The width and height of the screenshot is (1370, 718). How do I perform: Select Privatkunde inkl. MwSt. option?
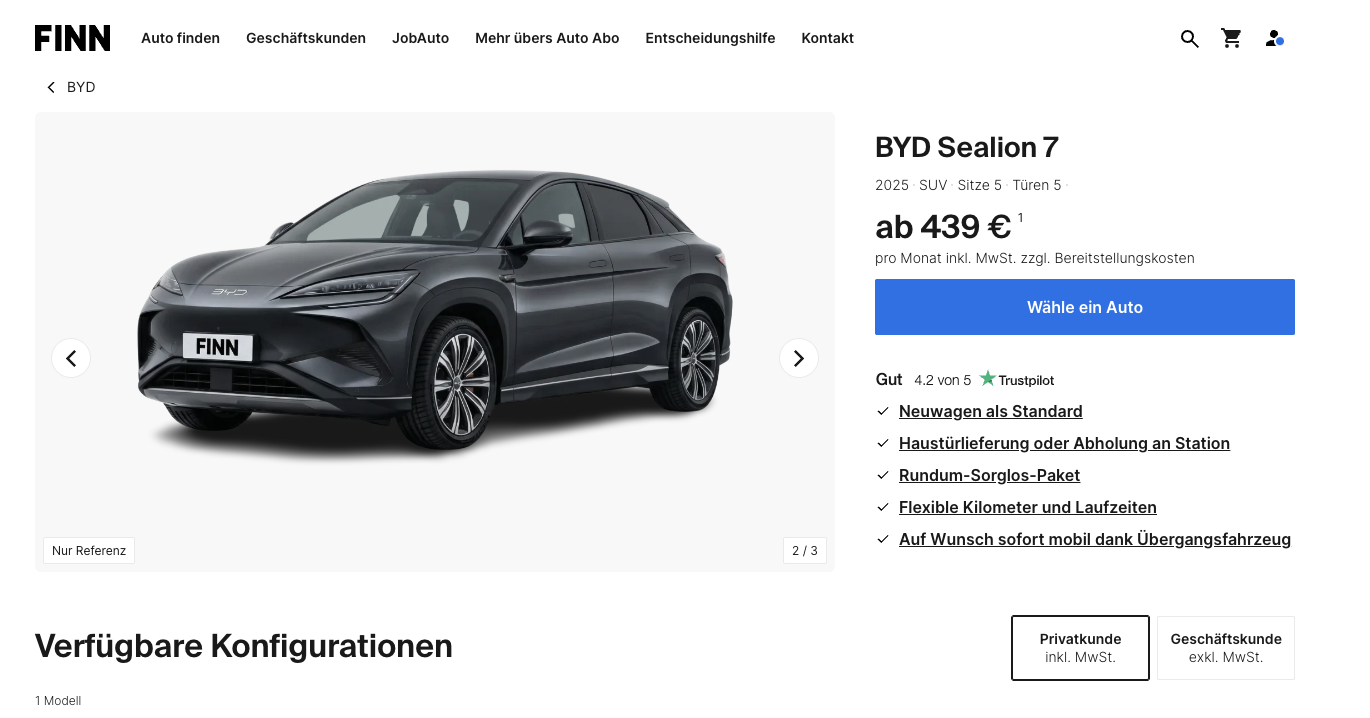pos(1080,648)
